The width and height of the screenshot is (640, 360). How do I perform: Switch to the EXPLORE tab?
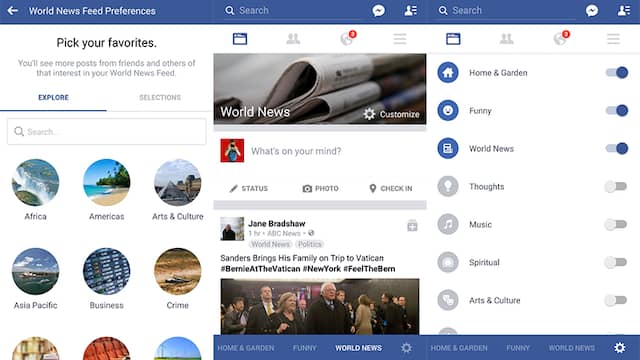click(x=53, y=98)
